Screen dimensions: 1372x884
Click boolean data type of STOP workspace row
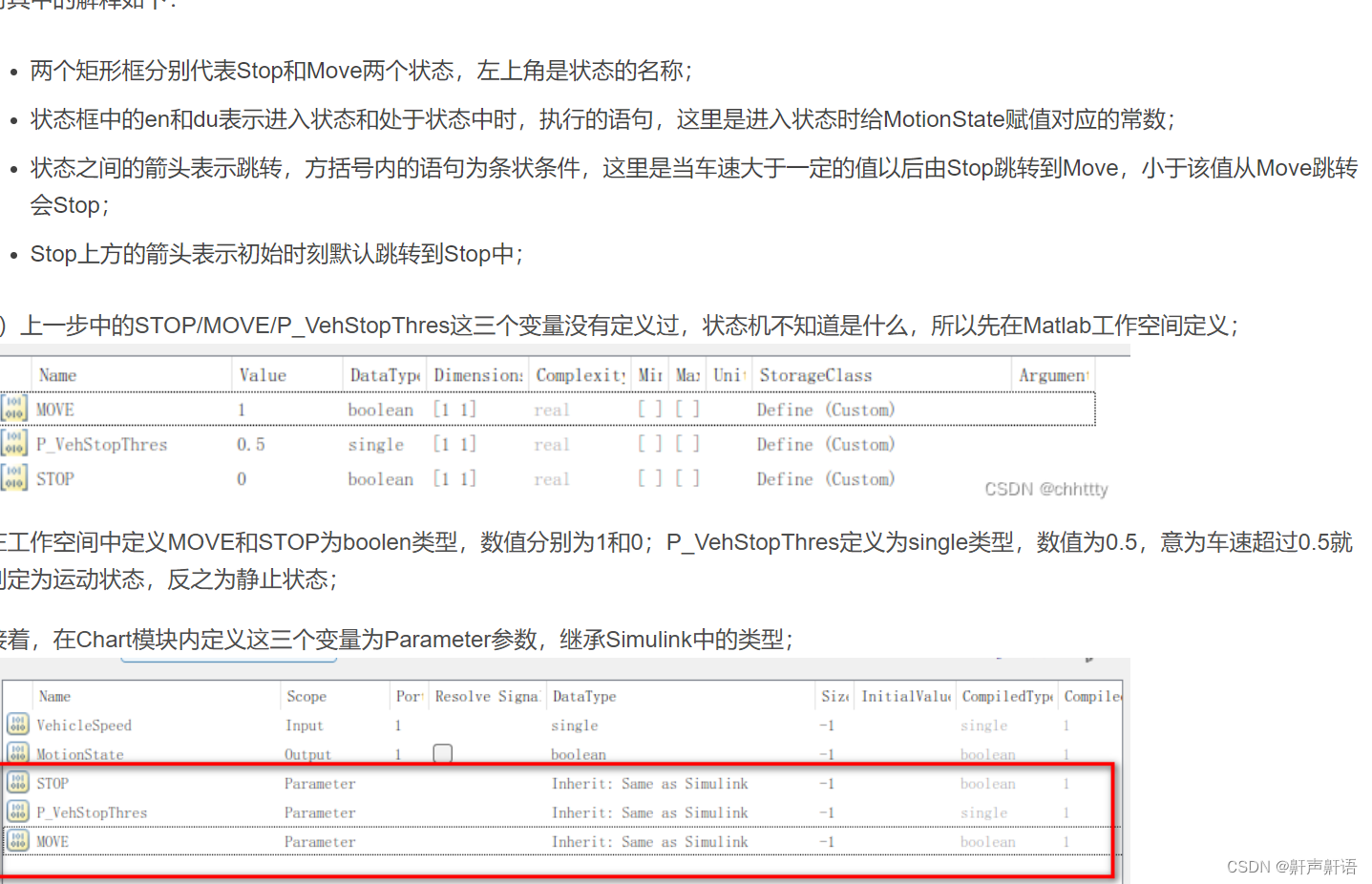(x=380, y=478)
